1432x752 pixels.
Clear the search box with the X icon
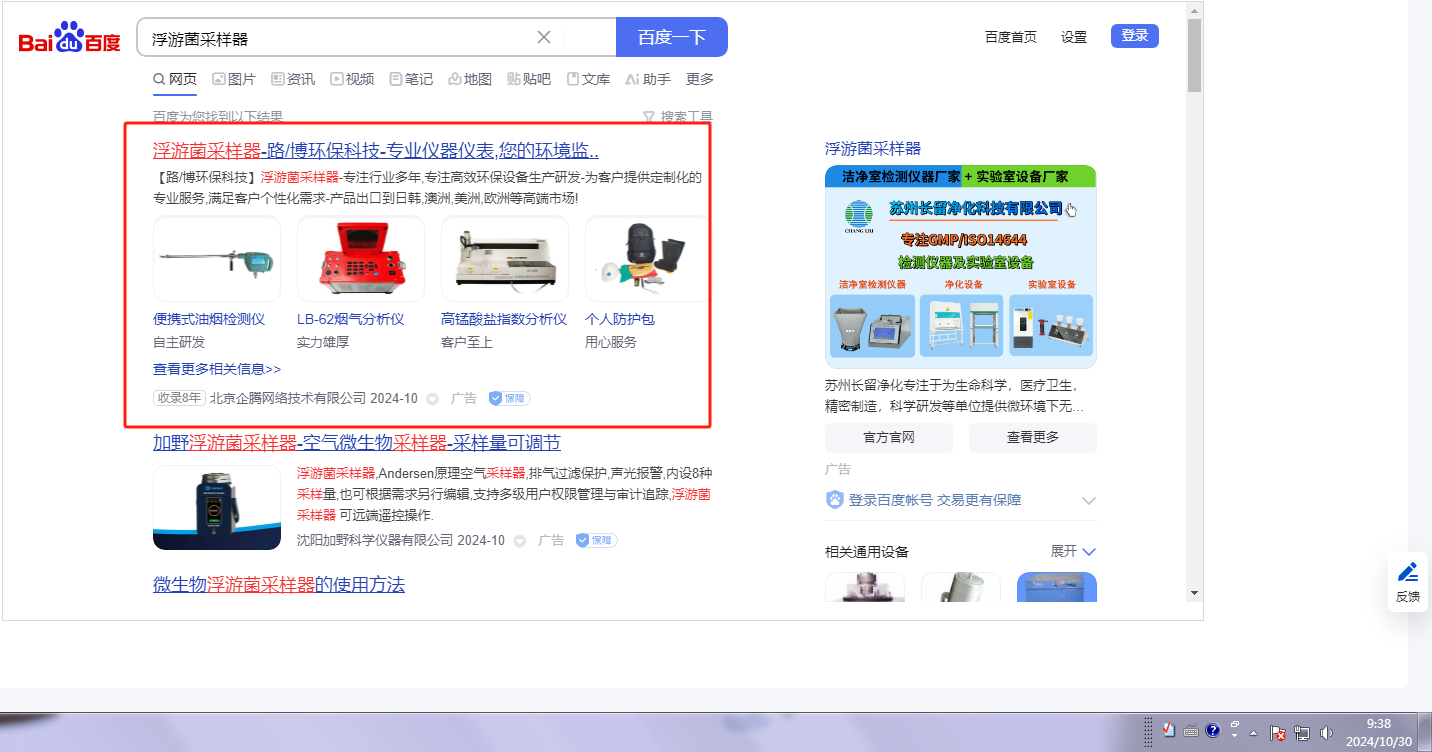point(544,37)
